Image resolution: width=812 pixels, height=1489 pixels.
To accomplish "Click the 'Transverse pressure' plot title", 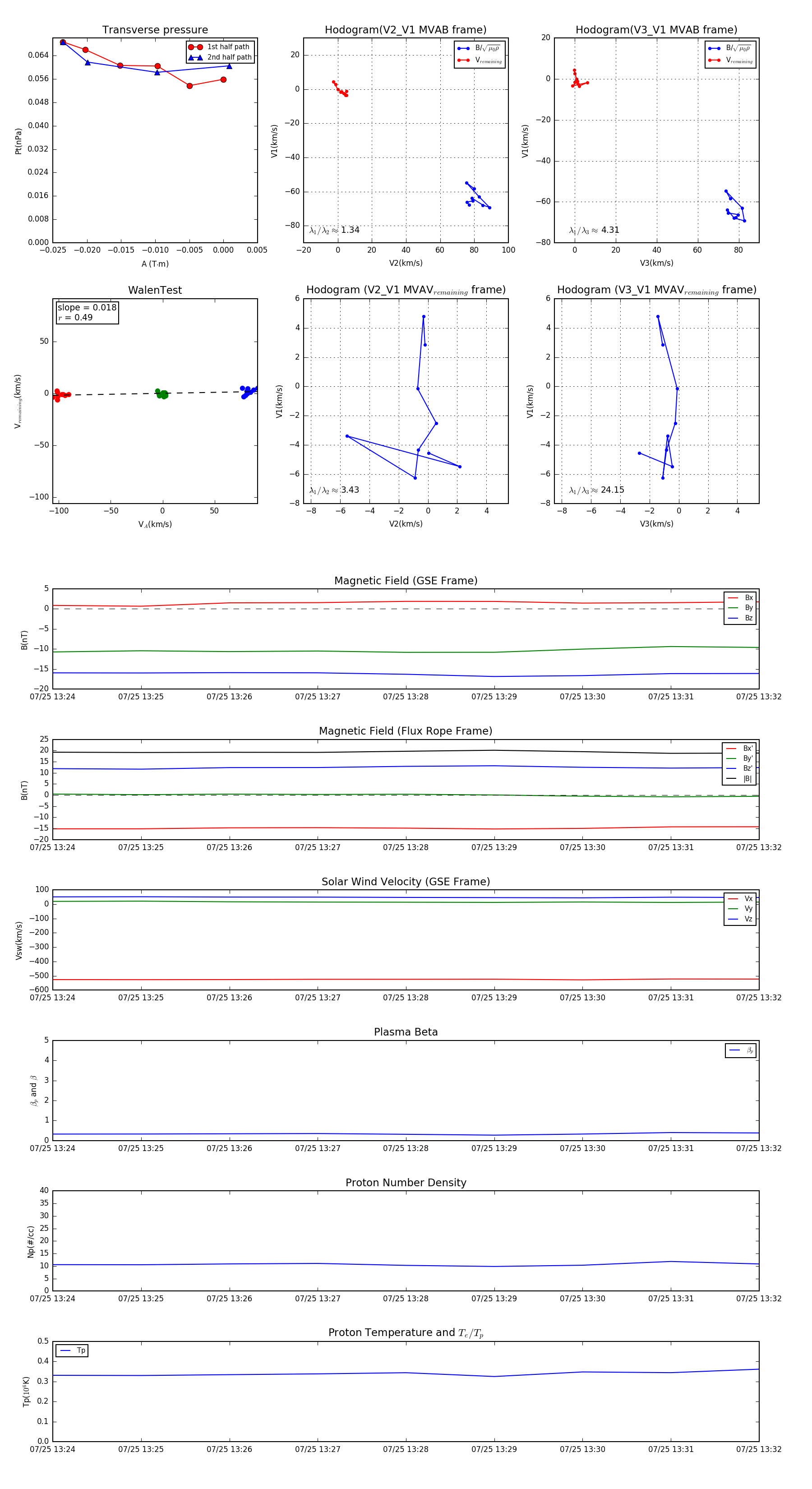I will pyautogui.click(x=155, y=29).
